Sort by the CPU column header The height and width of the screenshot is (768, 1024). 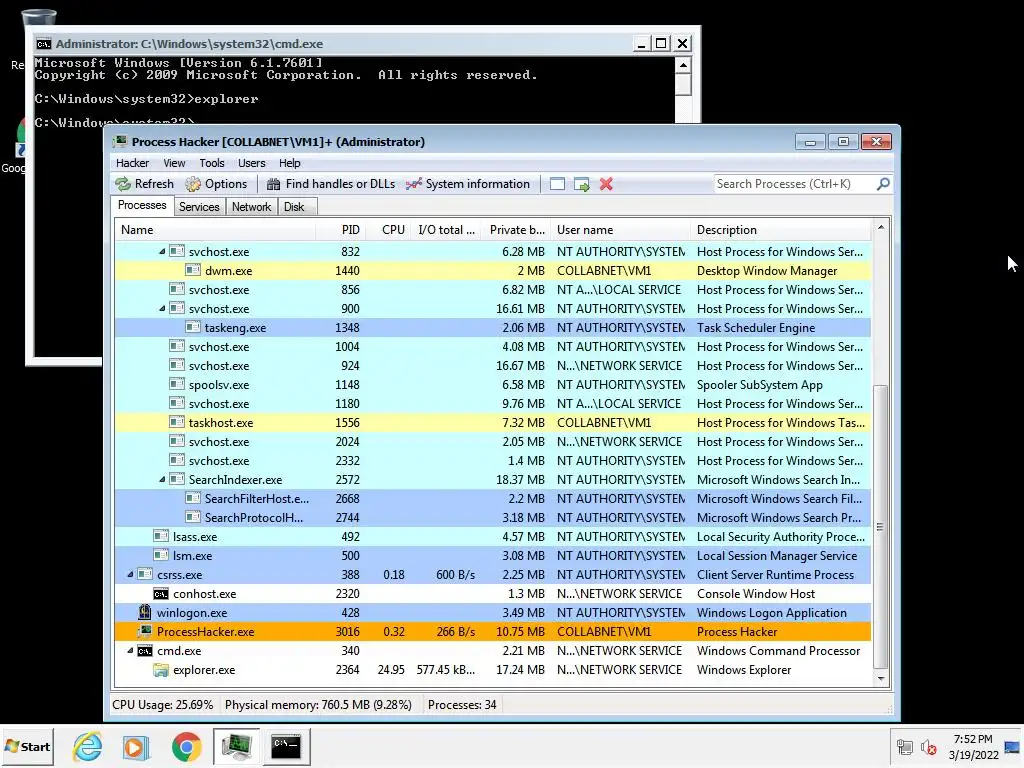pyautogui.click(x=387, y=230)
